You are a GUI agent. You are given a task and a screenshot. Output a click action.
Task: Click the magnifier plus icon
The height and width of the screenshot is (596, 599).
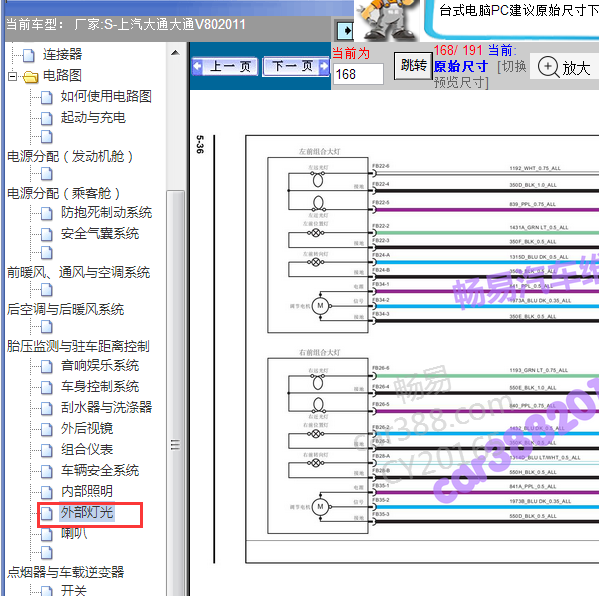tap(549, 66)
